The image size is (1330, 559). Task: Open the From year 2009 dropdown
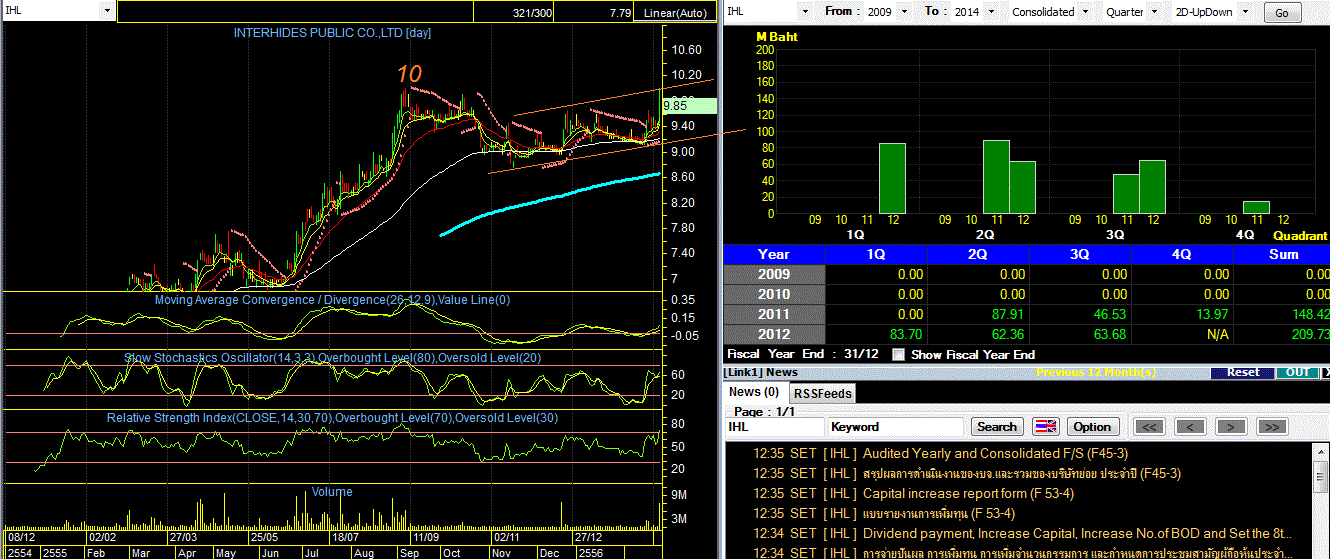(x=905, y=11)
